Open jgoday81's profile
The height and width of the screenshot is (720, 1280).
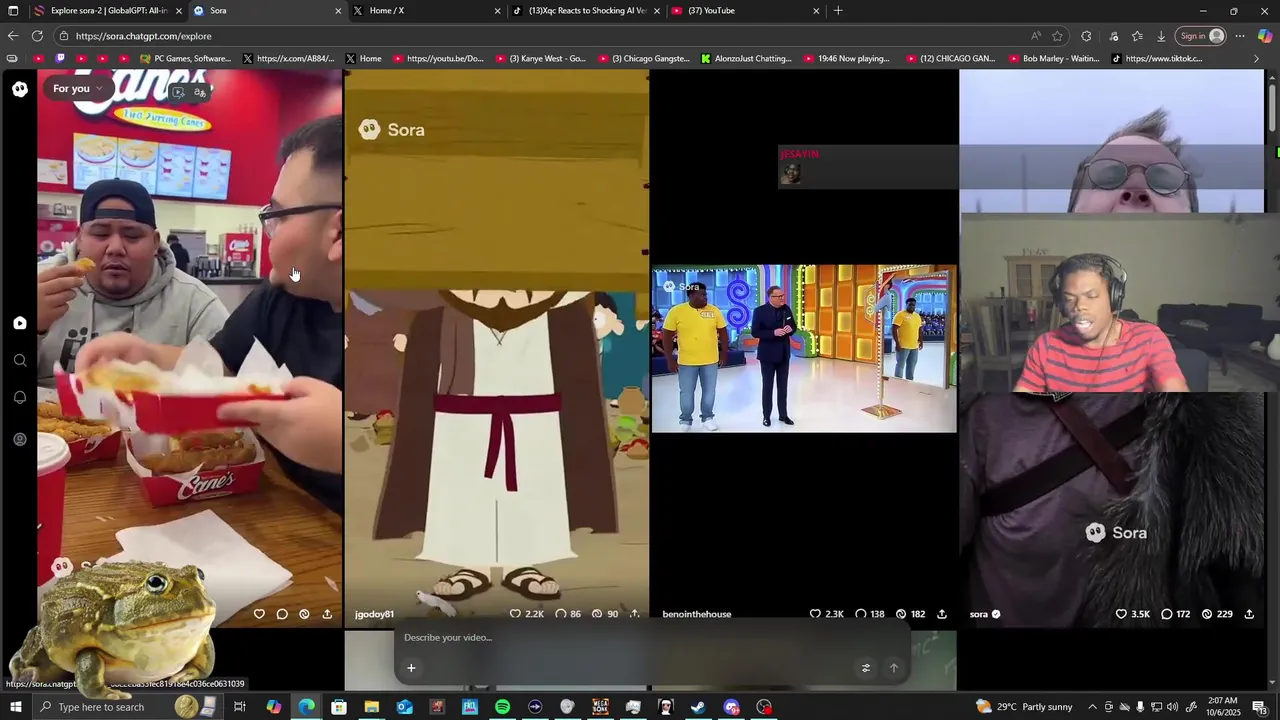pyautogui.click(x=374, y=614)
